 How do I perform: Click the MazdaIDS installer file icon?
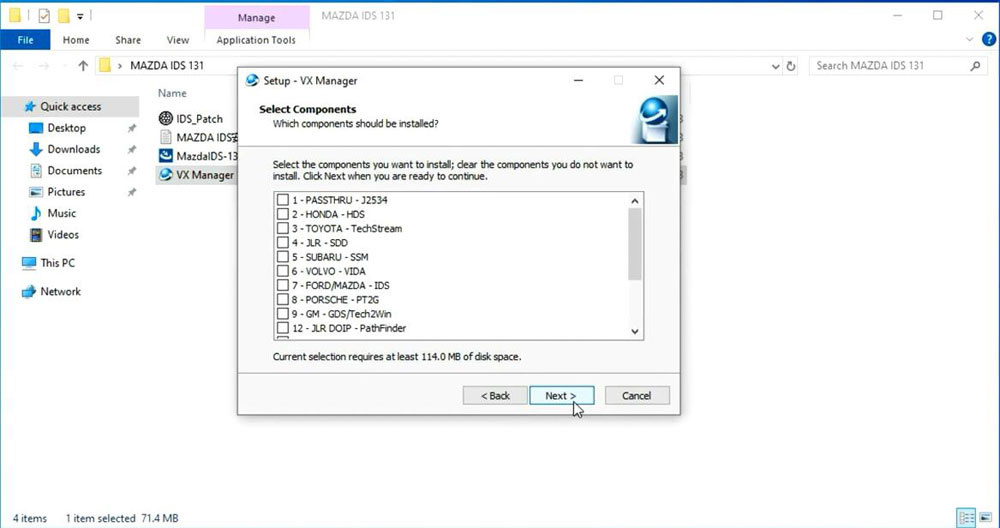166,156
